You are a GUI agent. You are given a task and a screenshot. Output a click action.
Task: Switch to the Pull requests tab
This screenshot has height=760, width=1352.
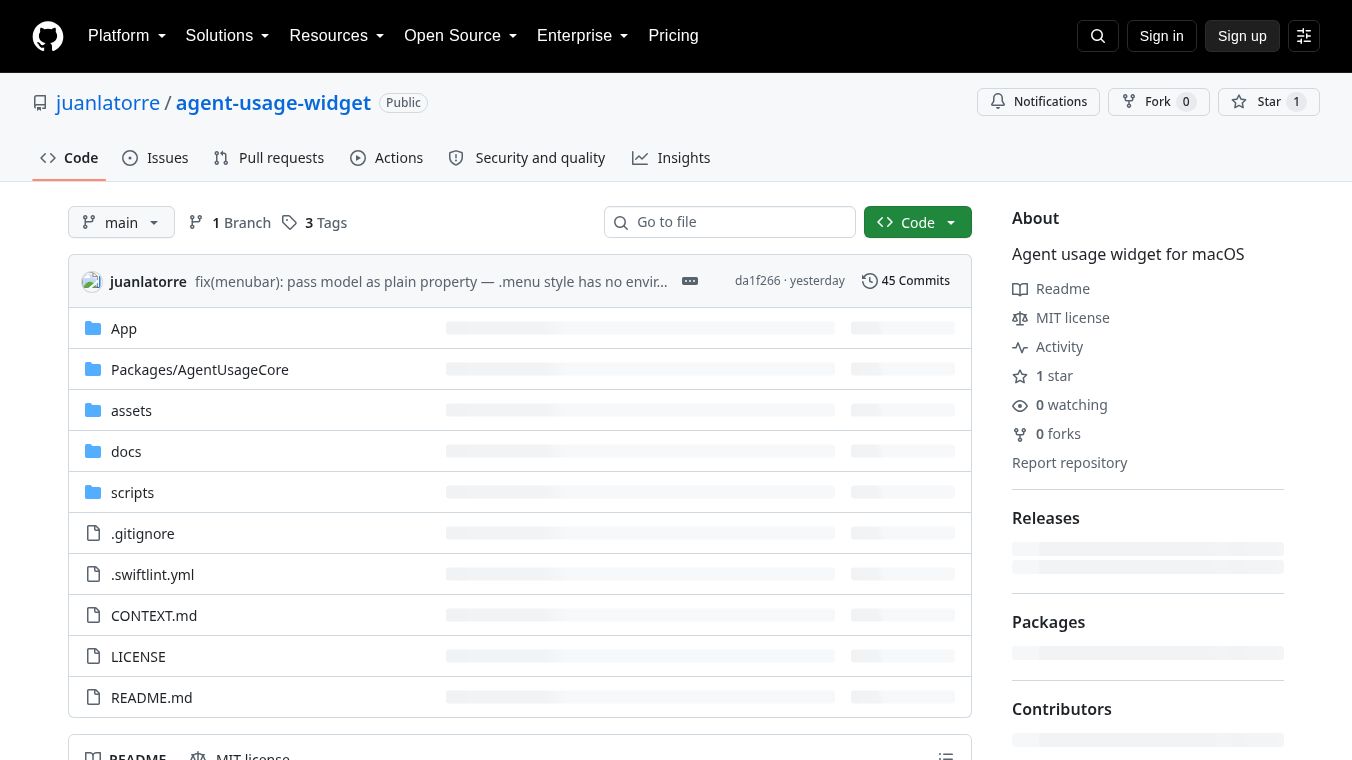[x=269, y=158]
